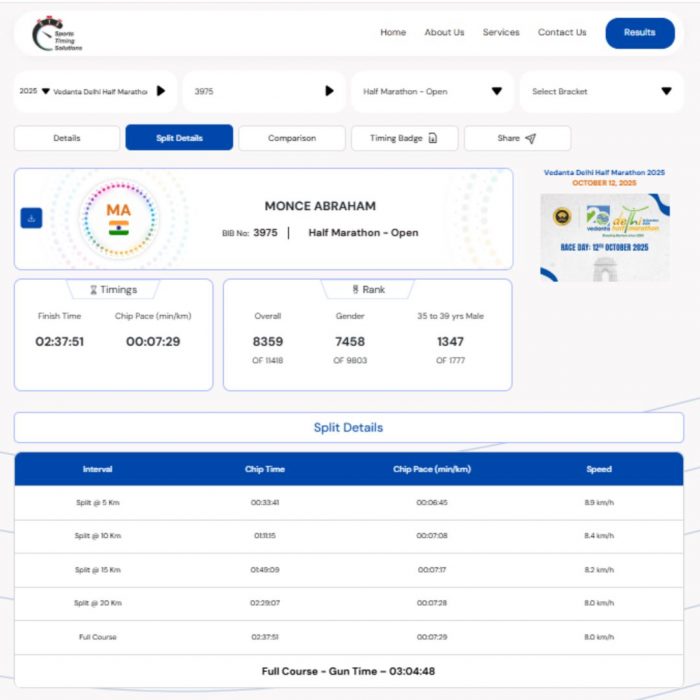700x700 pixels.
Task: Click the blue Results button
Action: click(x=639, y=32)
